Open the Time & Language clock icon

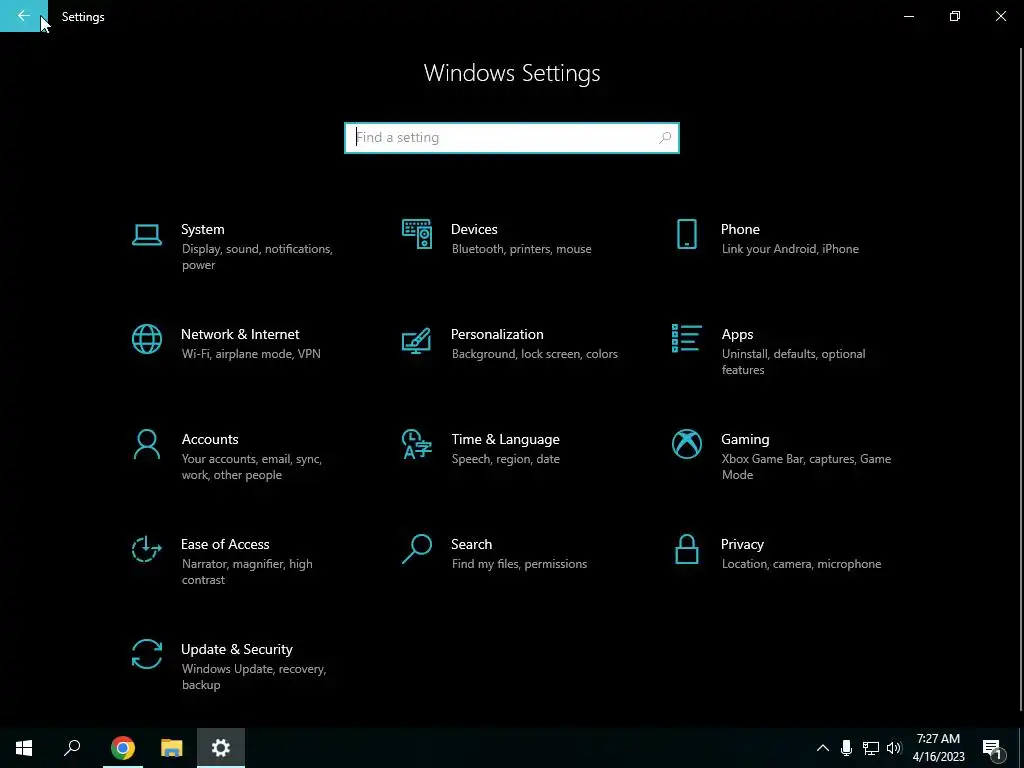pyautogui.click(x=417, y=444)
